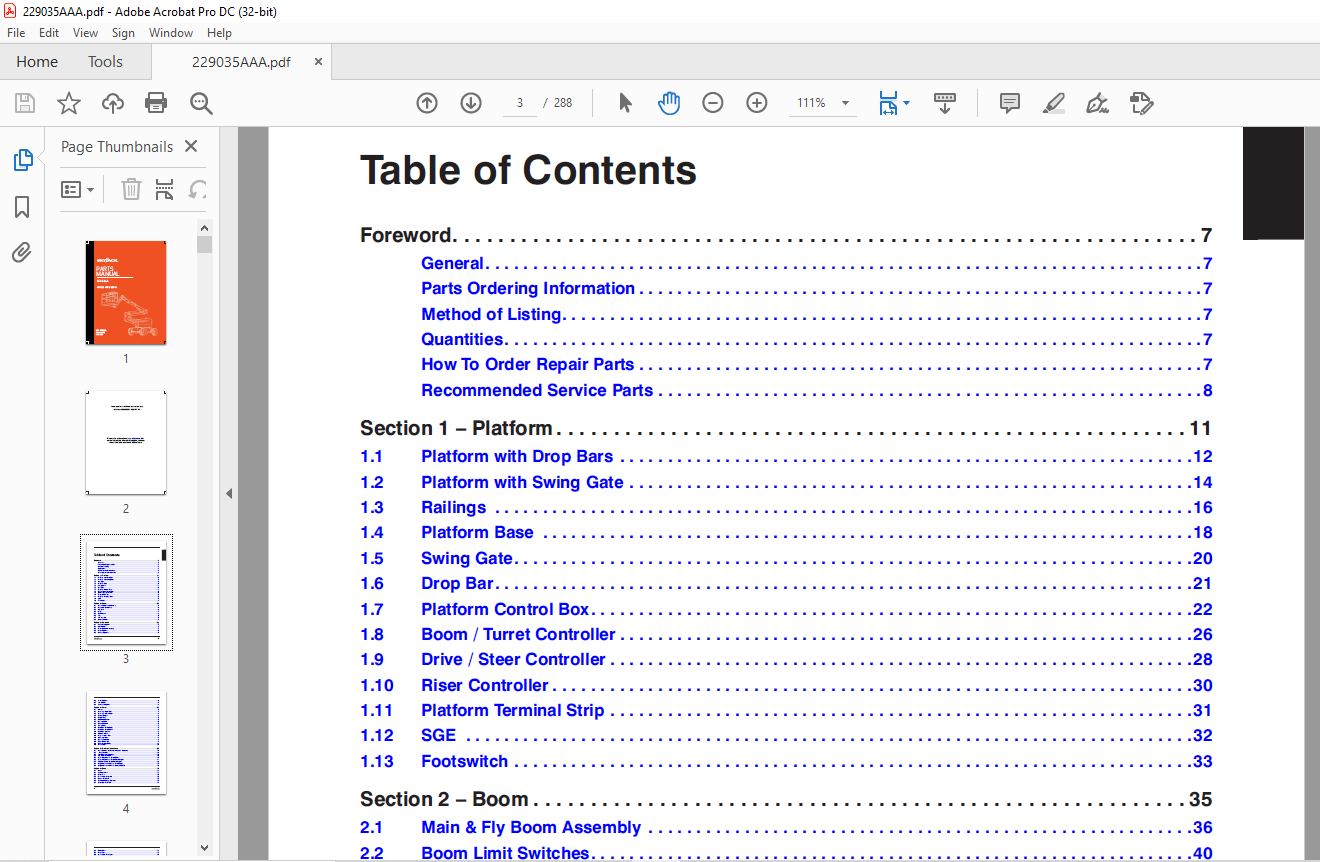Open the Help menu

coord(219,33)
